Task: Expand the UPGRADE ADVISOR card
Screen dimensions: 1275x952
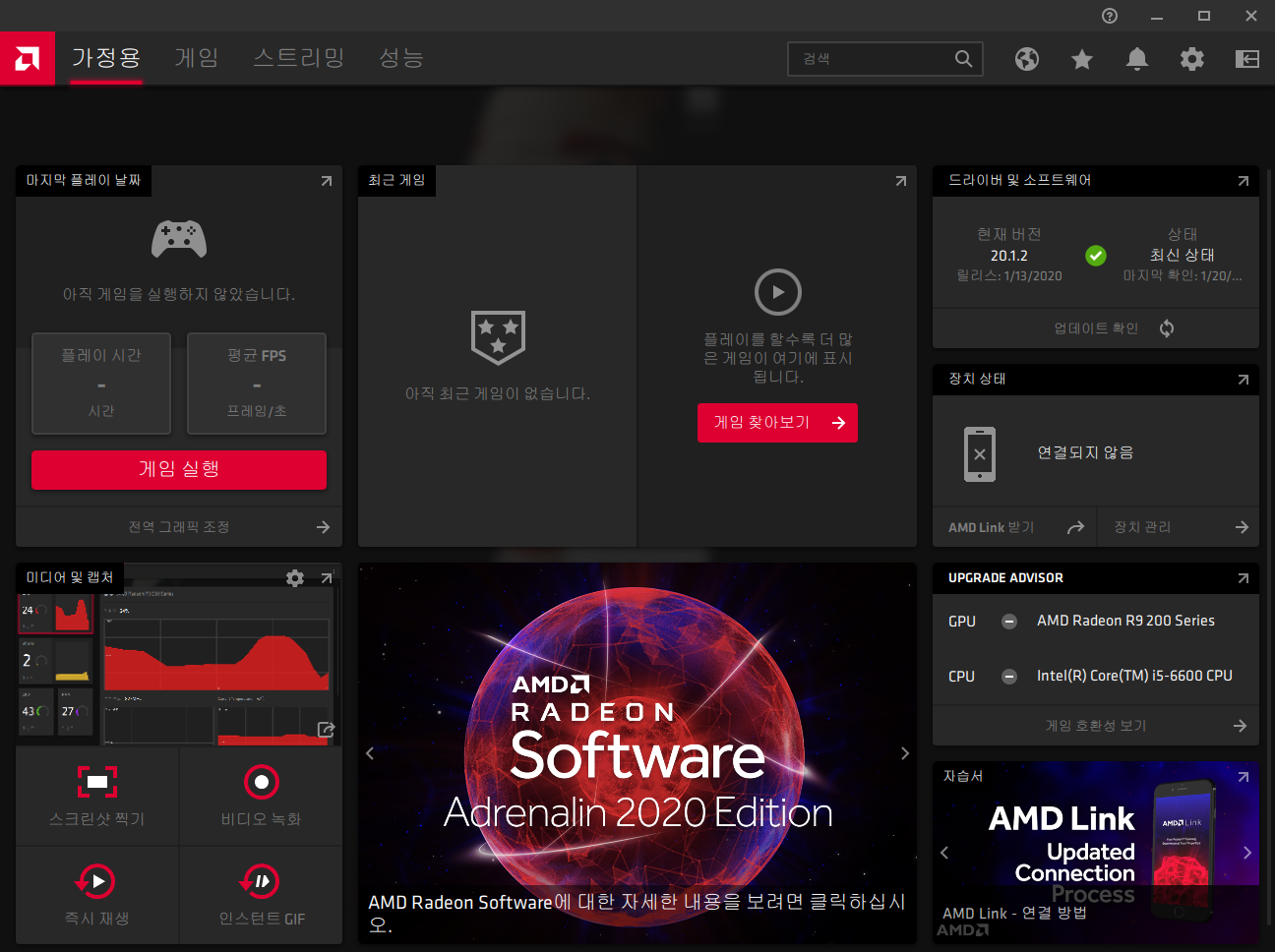Action: 1244,578
